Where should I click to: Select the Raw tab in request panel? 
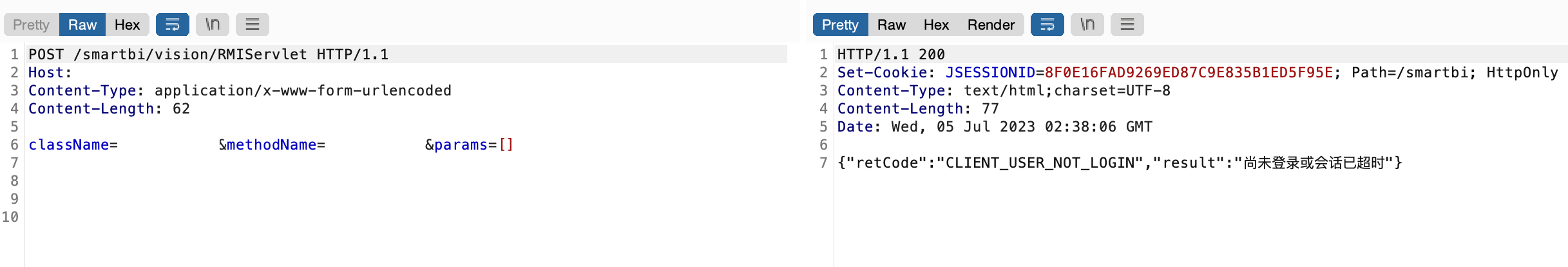click(82, 25)
